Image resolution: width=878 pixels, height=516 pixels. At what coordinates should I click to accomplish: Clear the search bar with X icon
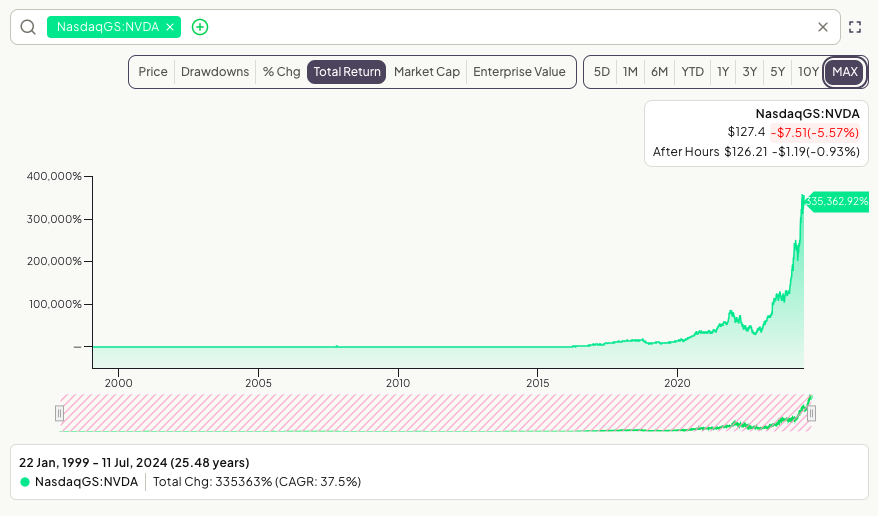tap(823, 27)
